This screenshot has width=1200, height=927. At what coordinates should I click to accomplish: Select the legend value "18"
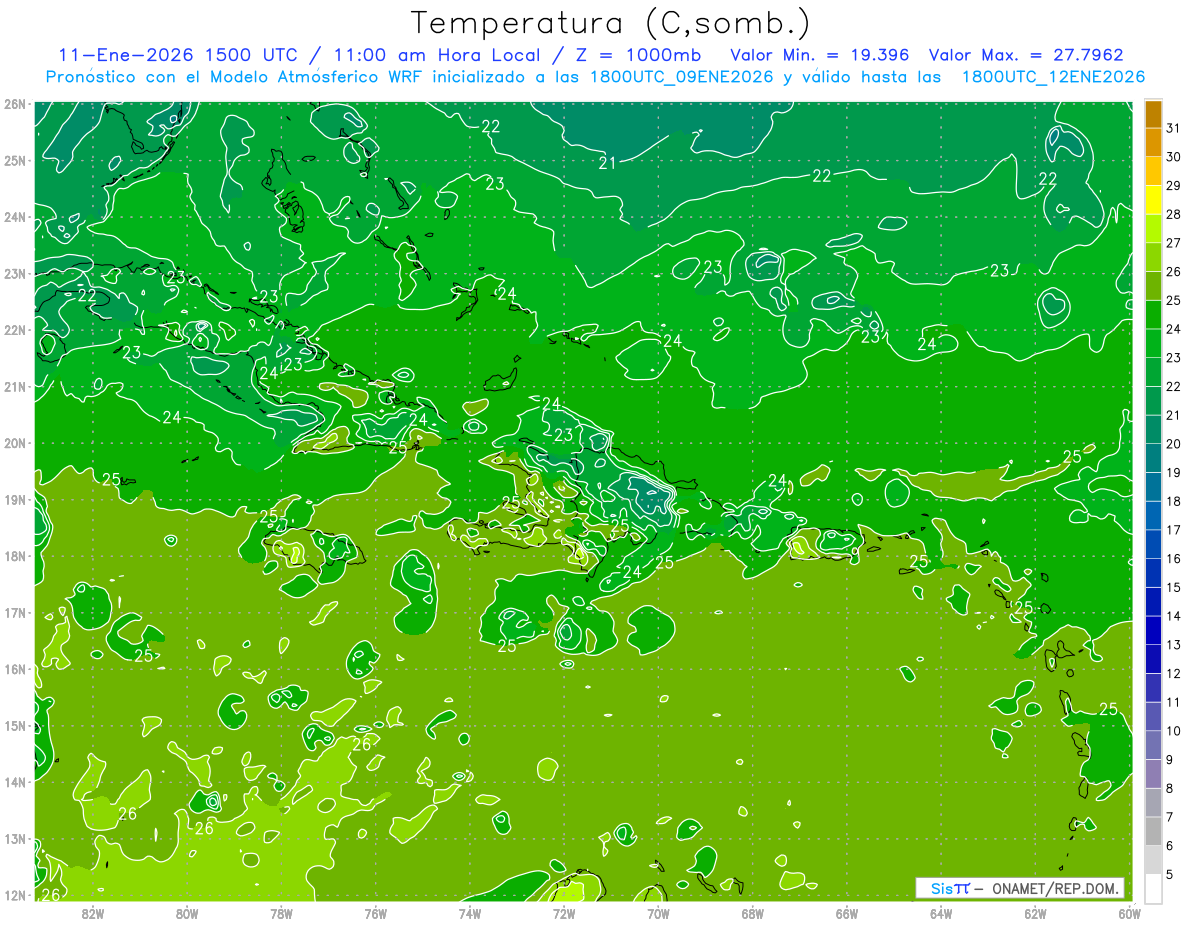(1173, 501)
